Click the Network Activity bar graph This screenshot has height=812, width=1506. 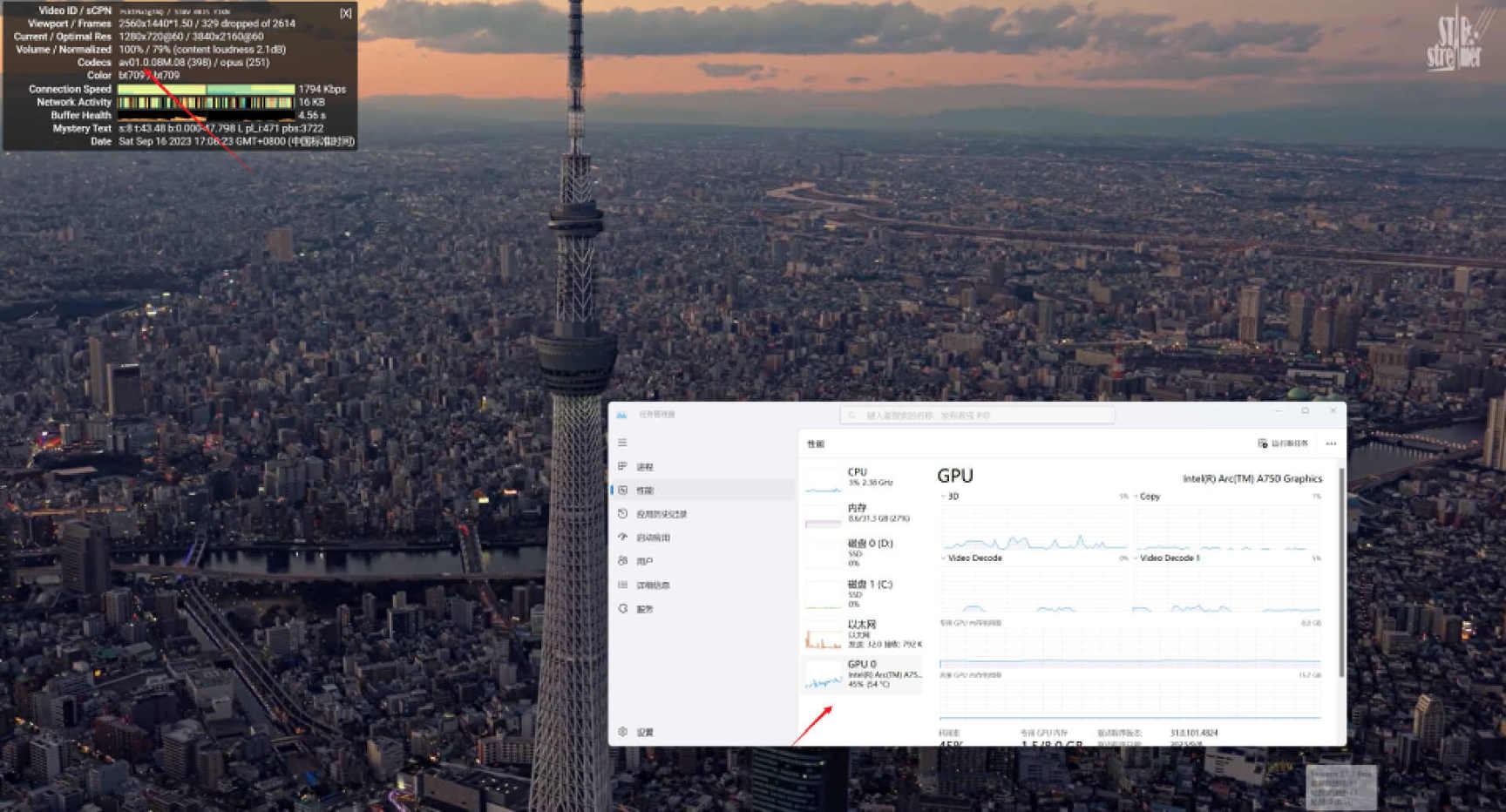pyautogui.click(x=207, y=102)
